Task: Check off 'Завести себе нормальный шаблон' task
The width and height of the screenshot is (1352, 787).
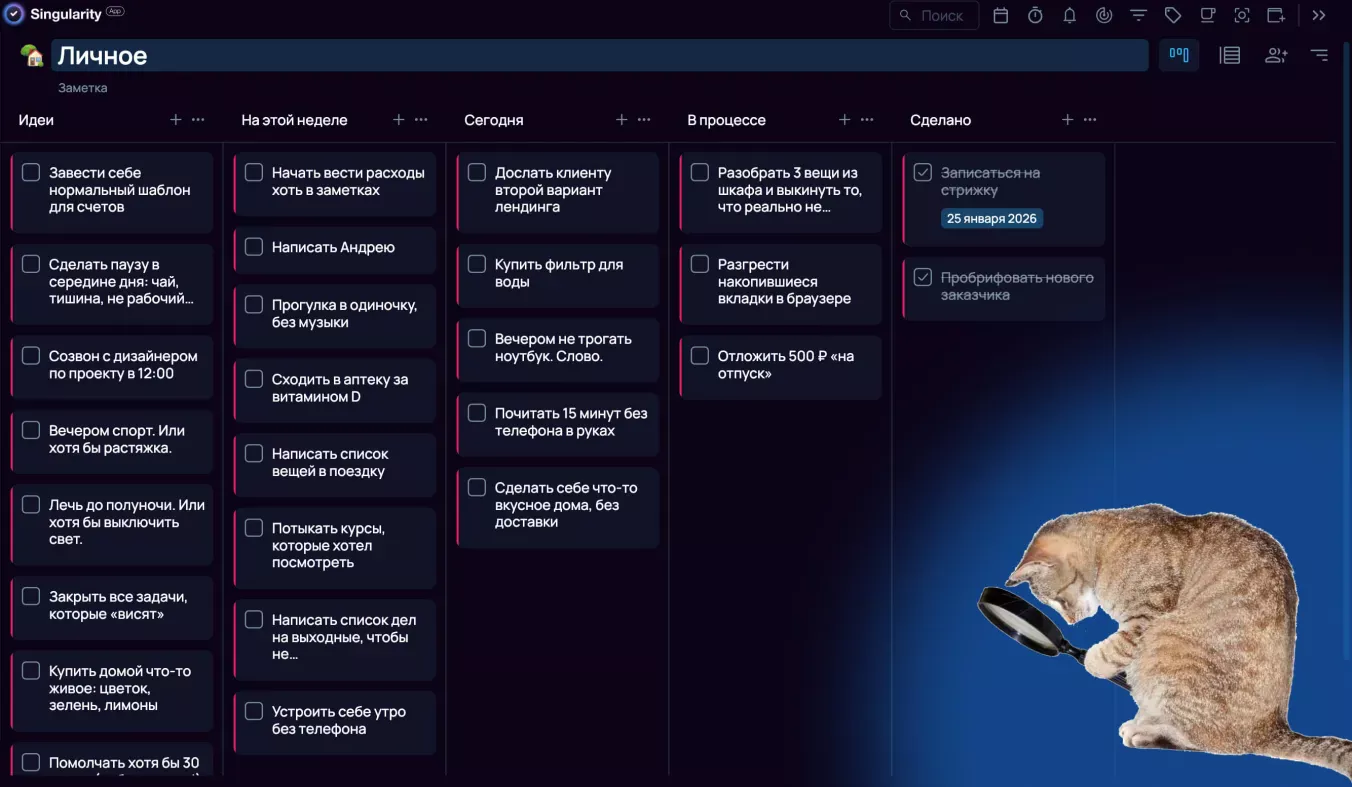Action: [x=31, y=173]
